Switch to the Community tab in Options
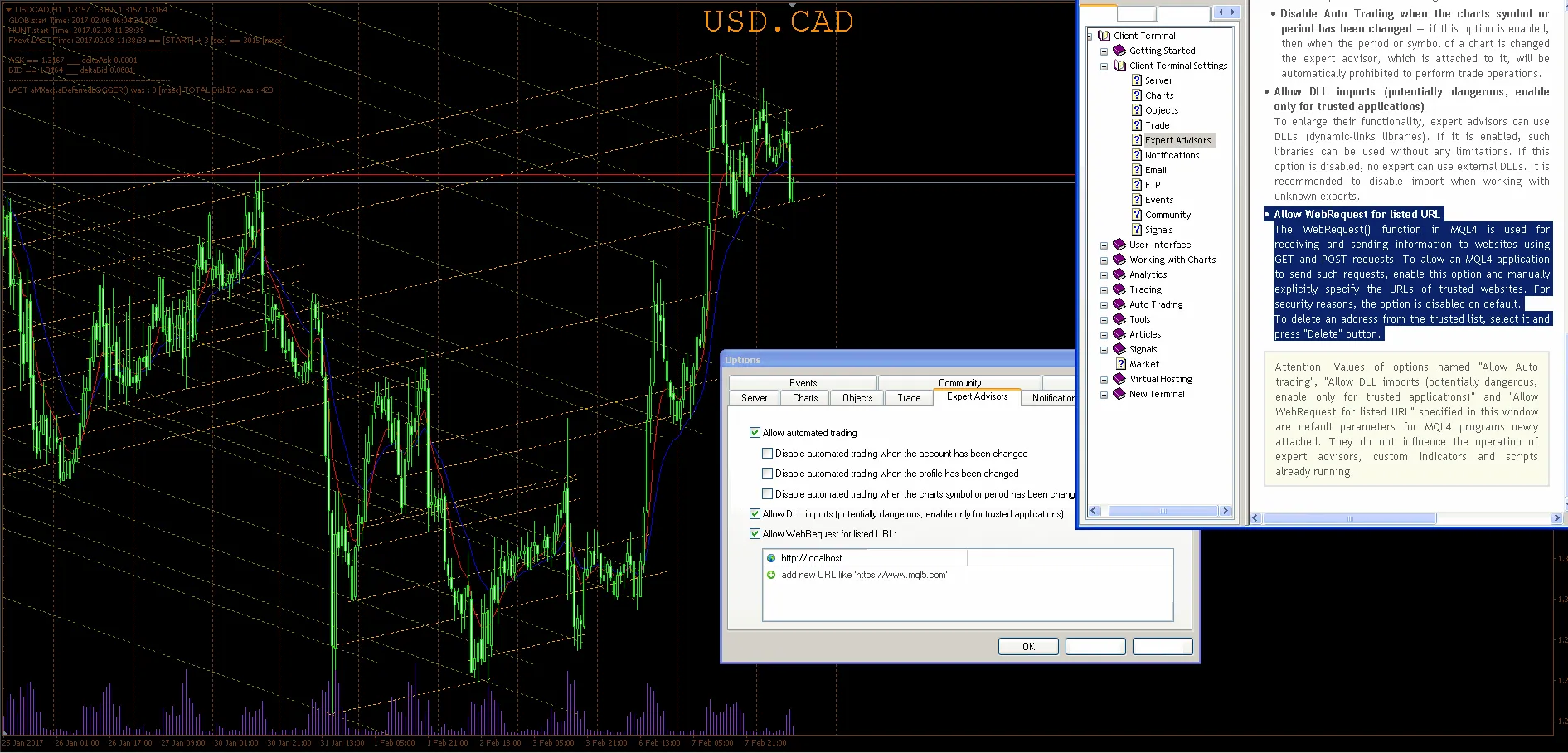 click(x=959, y=383)
